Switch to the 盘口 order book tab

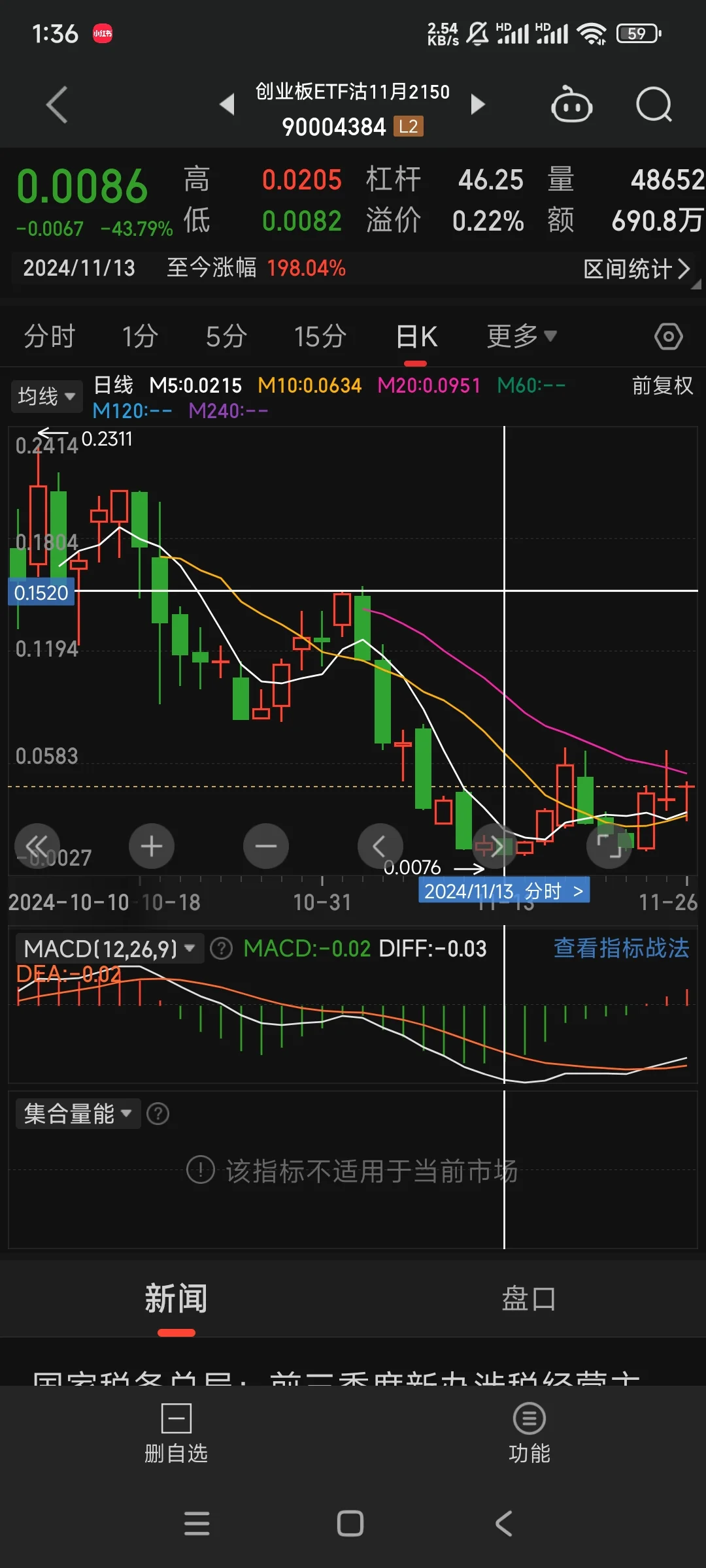(529, 1298)
